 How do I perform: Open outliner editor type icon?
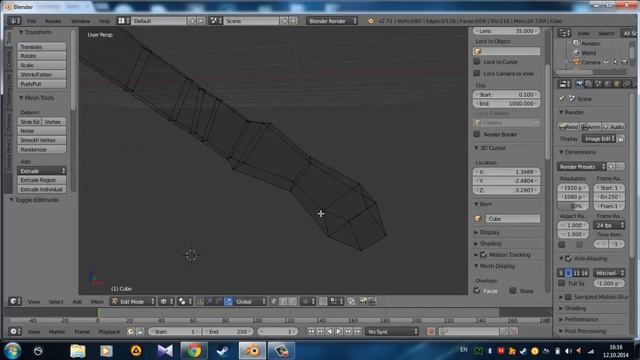point(564,33)
